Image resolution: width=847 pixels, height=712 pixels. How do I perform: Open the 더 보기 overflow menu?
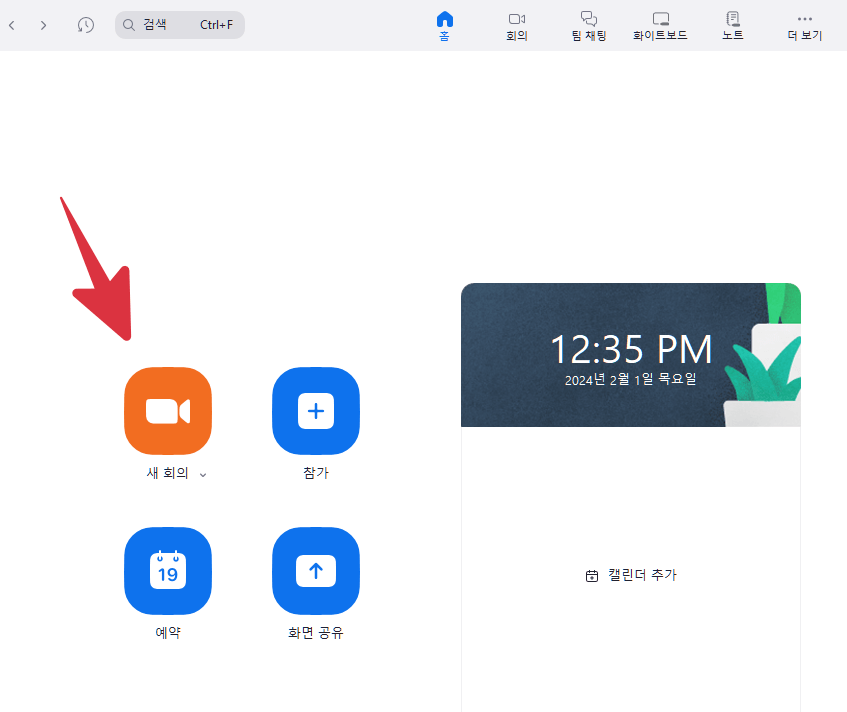tap(804, 25)
